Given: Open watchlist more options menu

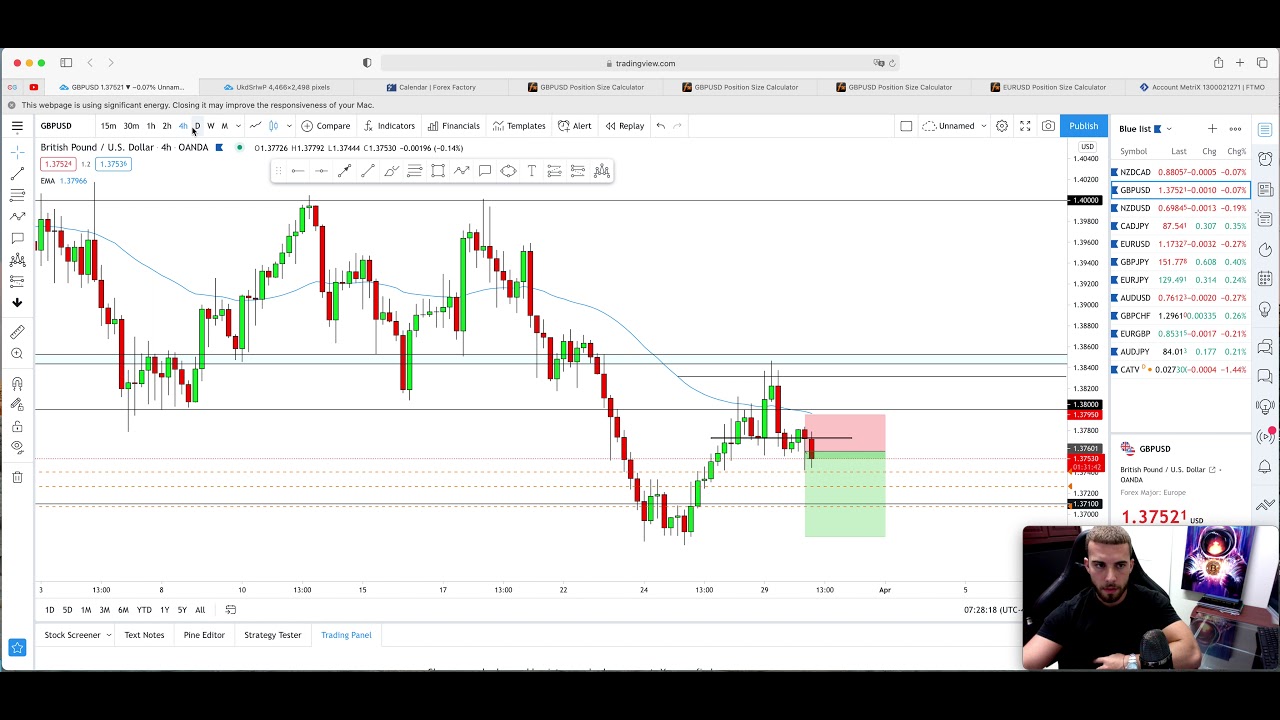Looking at the screenshot, I should 1235,129.
